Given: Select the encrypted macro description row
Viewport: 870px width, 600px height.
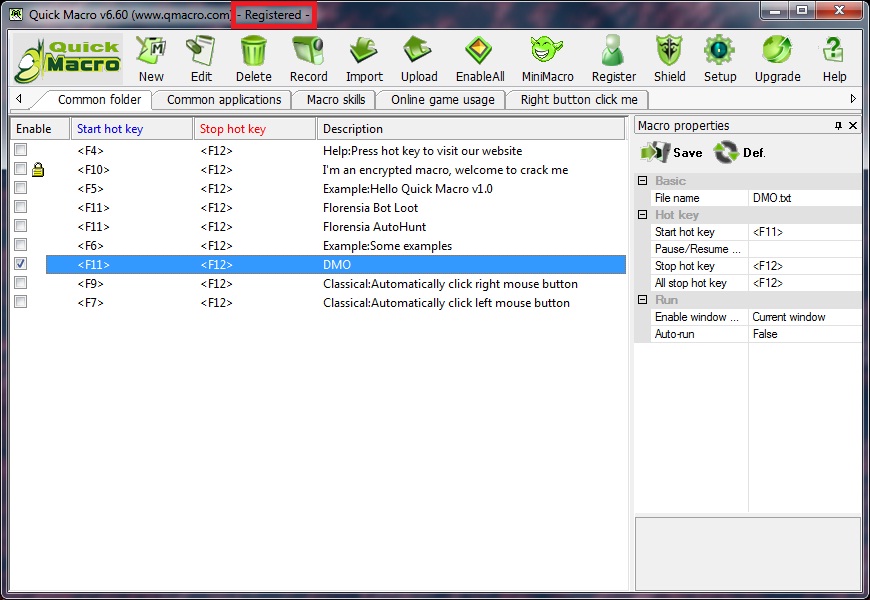Looking at the screenshot, I should [445, 170].
